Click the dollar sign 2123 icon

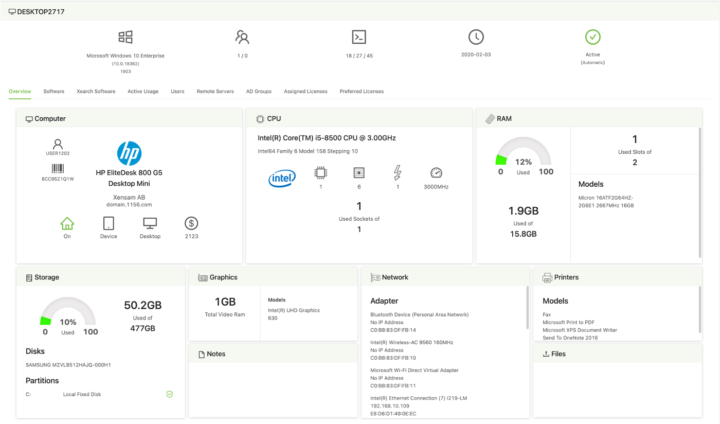[191, 223]
